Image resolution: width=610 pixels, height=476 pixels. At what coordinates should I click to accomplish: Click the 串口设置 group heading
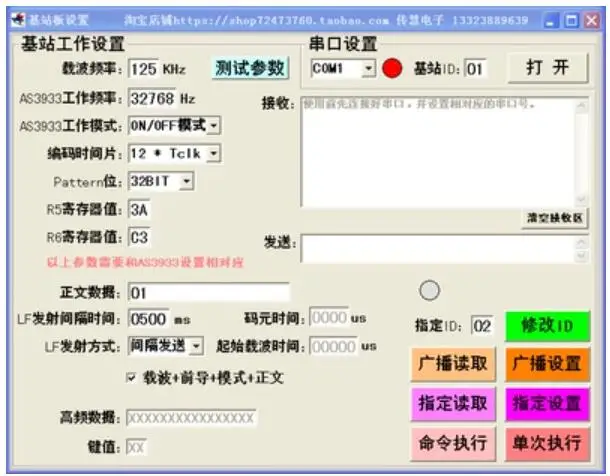(x=343, y=44)
